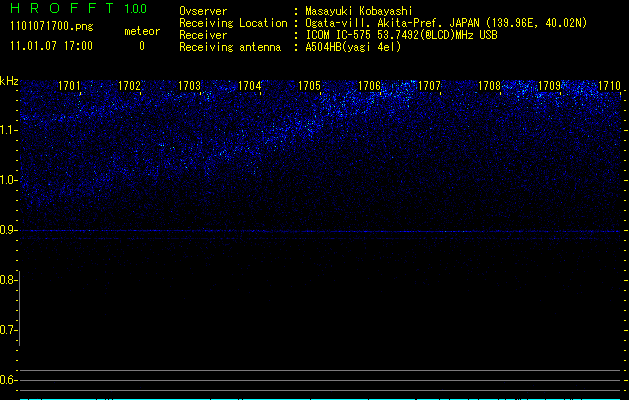
Task: Click the 1707 time marker
Action: click(429, 86)
